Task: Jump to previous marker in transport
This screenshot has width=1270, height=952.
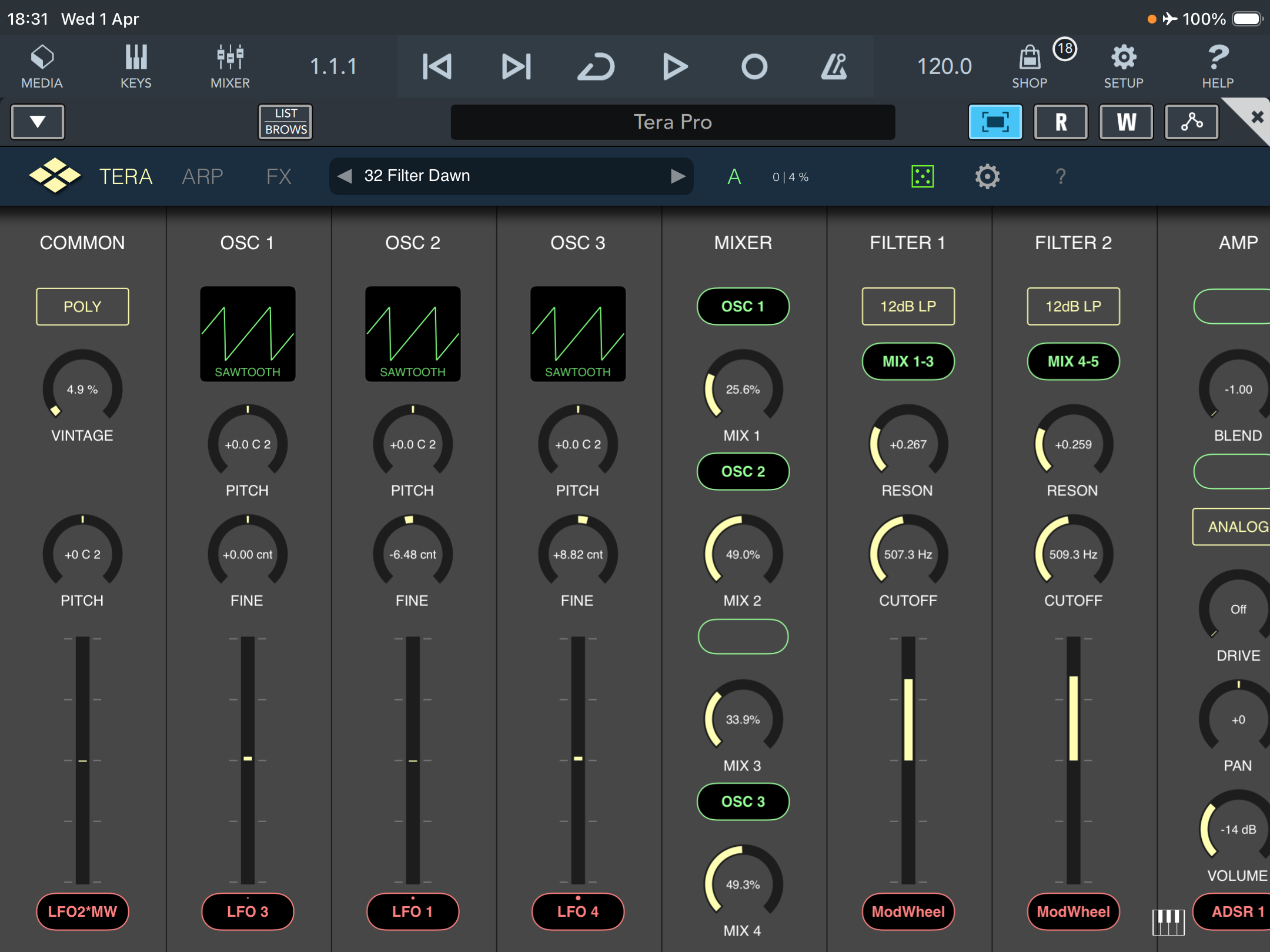Action: pyautogui.click(x=437, y=66)
